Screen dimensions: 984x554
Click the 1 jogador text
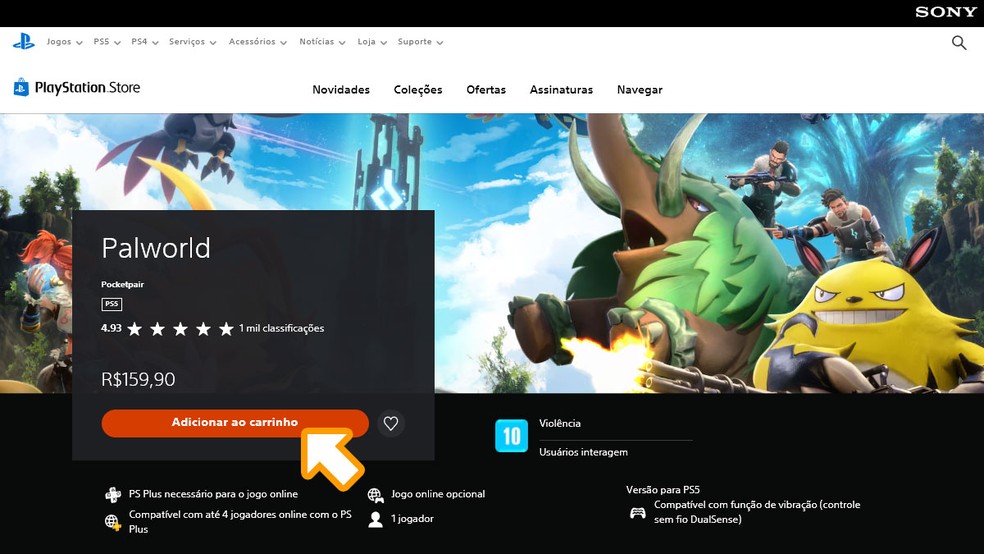pyautogui.click(x=412, y=518)
